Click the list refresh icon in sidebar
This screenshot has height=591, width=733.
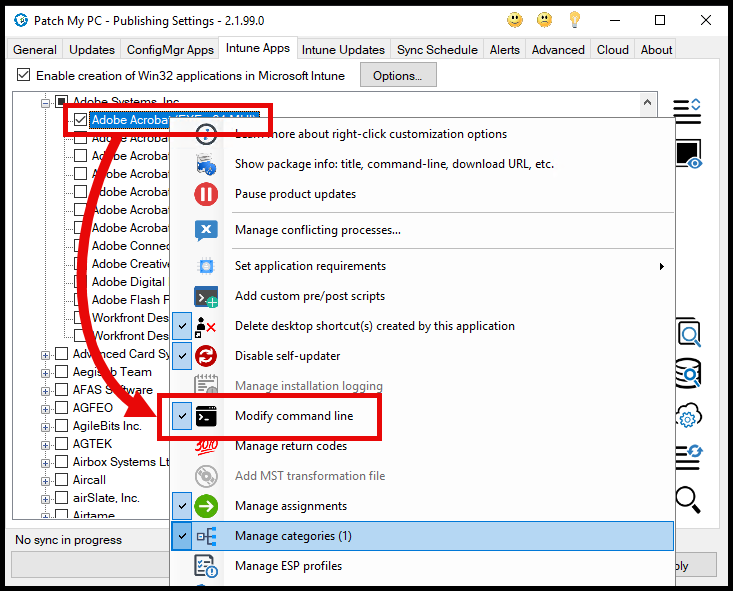pos(689,456)
